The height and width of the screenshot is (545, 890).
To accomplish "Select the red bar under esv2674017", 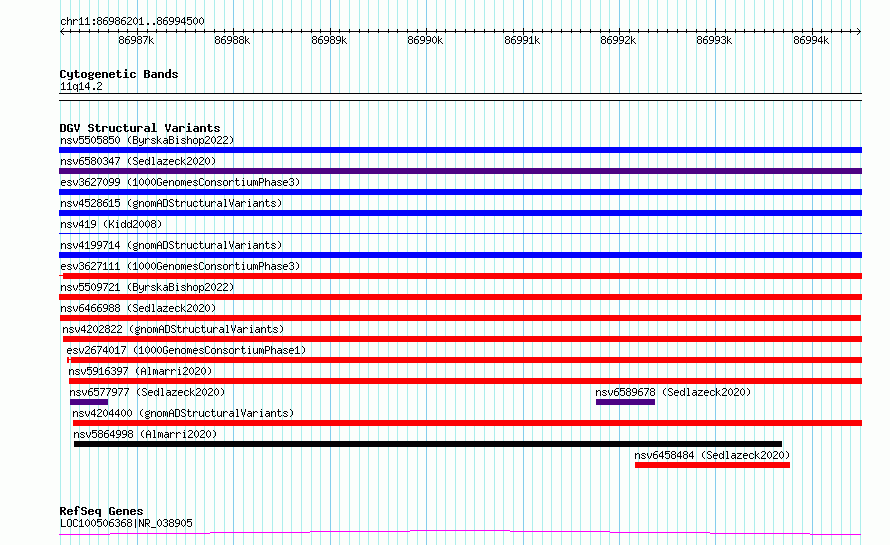I will click(x=464, y=360).
